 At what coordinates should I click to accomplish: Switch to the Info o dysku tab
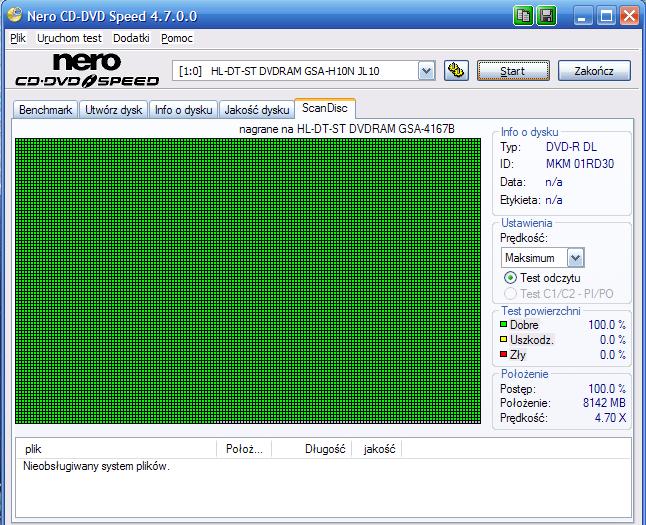tap(183, 110)
